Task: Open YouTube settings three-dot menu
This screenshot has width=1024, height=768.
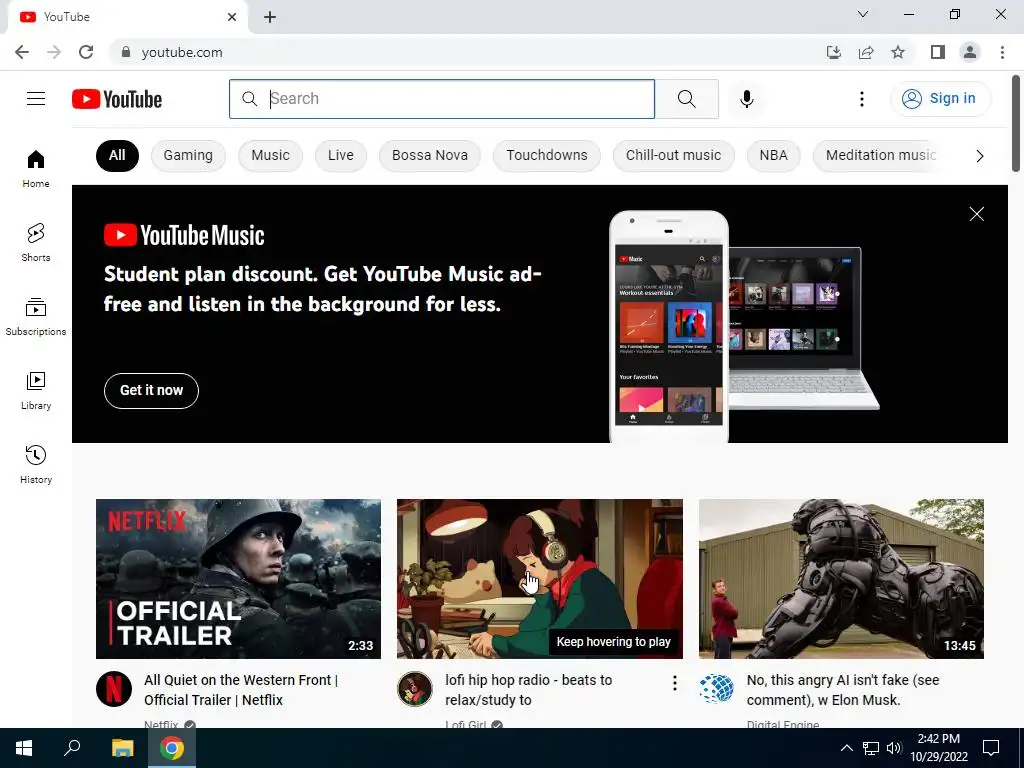Action: tap(861, 99)
